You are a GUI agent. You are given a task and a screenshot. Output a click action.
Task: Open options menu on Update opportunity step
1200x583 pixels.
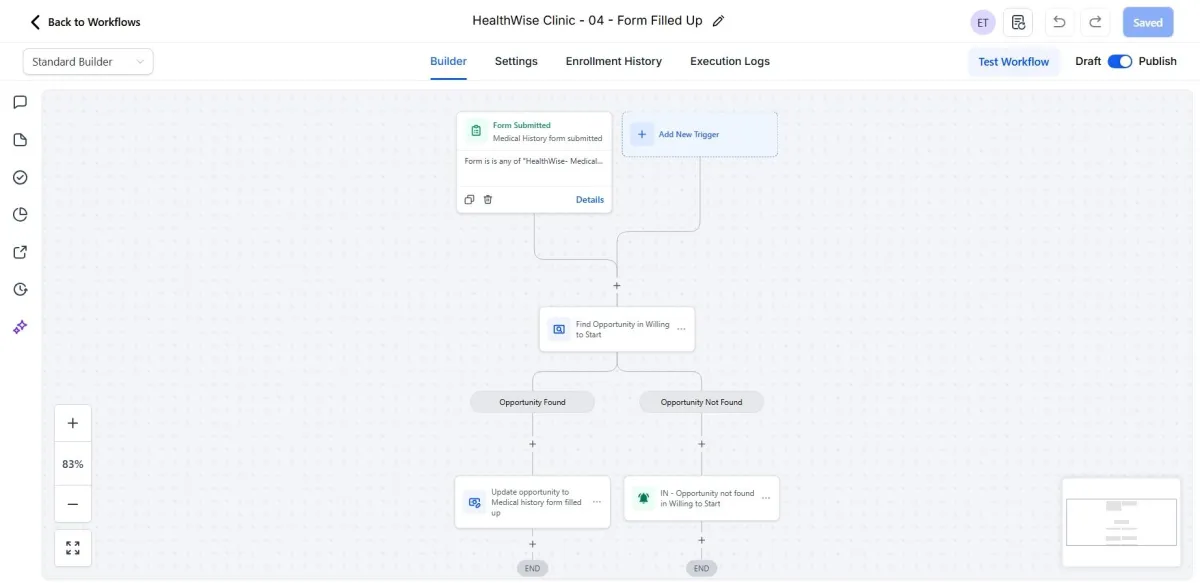(x=597, y=502)
